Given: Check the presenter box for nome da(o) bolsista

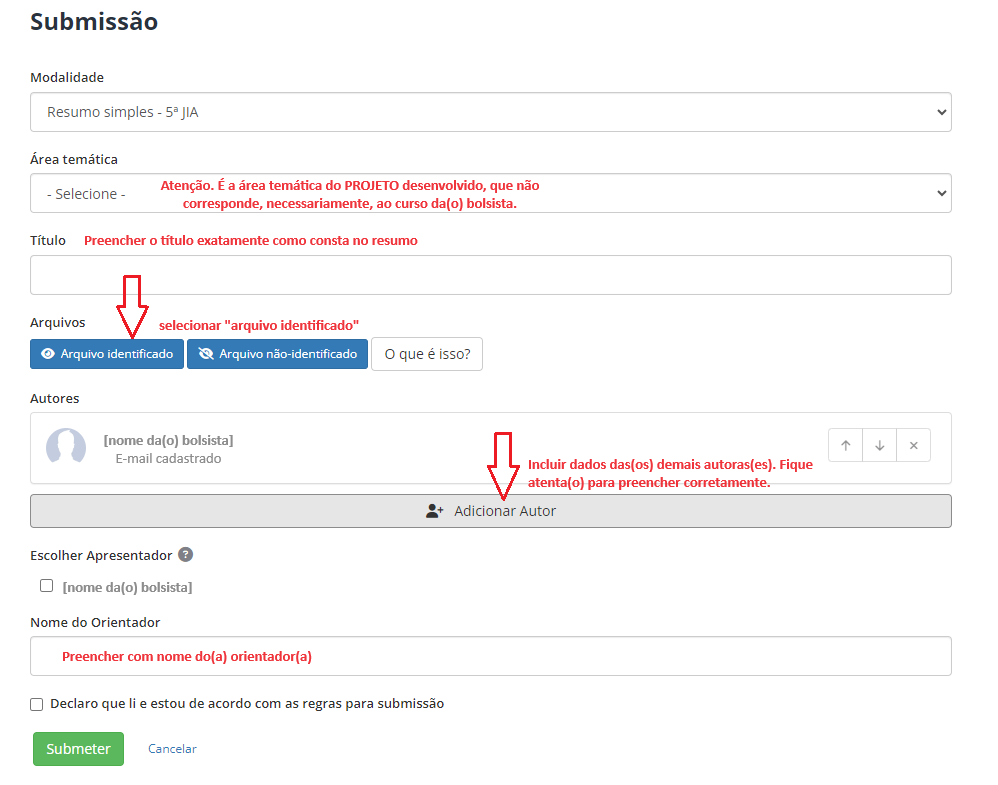Looking at the screenshot, I should [46, 586].
